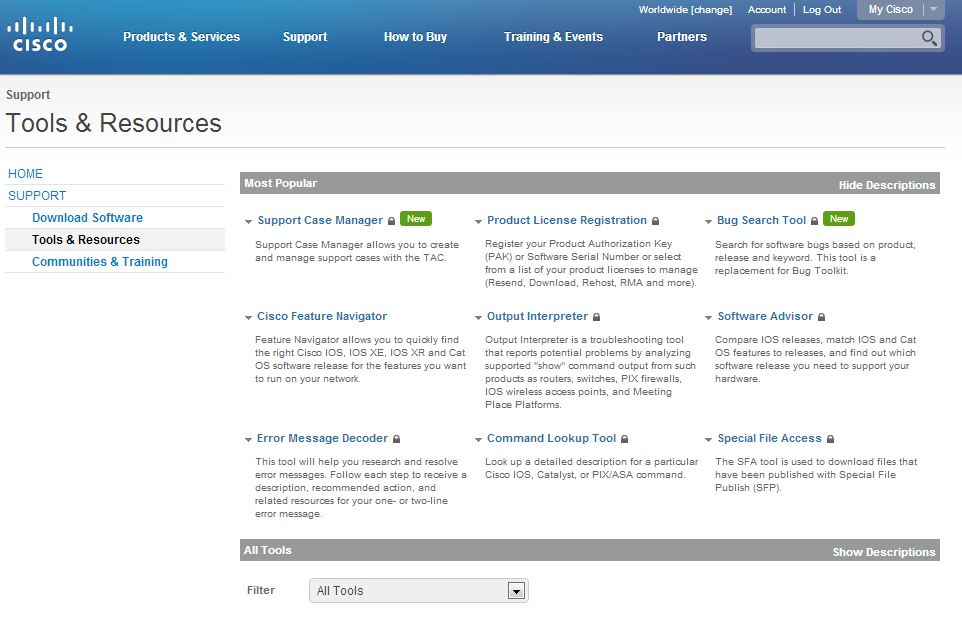962x634 pixels.
Task: Open Command Lookup Tool link
Action: tap(552, 439)
